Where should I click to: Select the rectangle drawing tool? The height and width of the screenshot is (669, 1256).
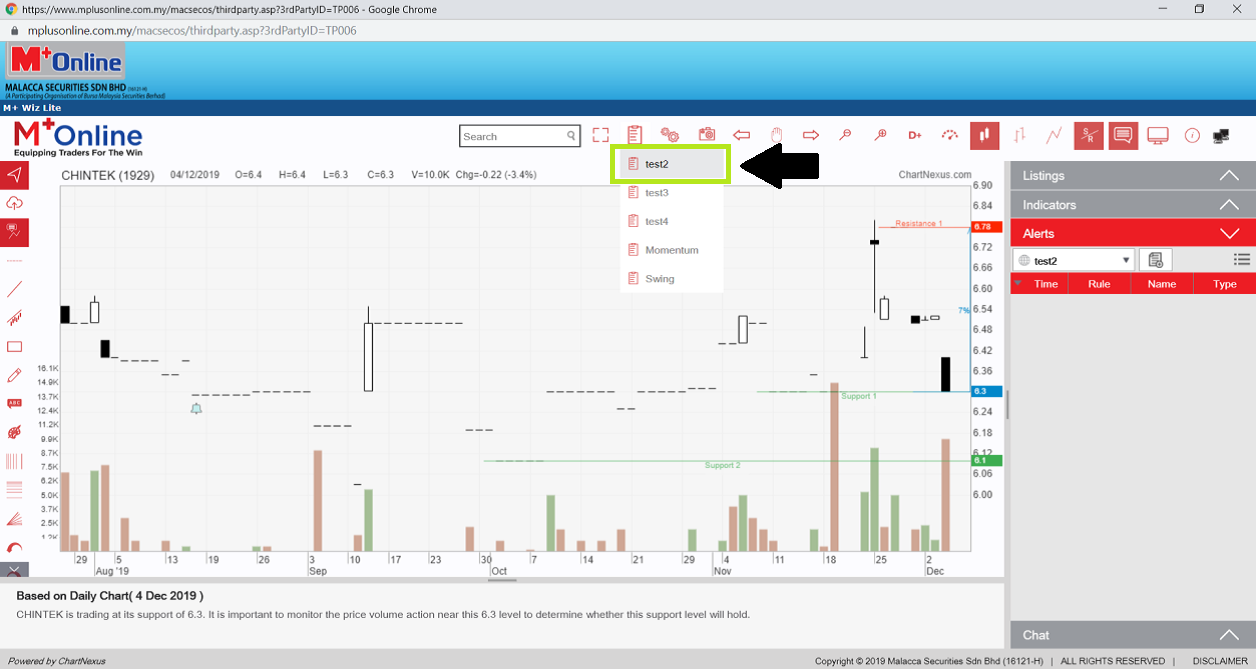(x=14, y=347)
